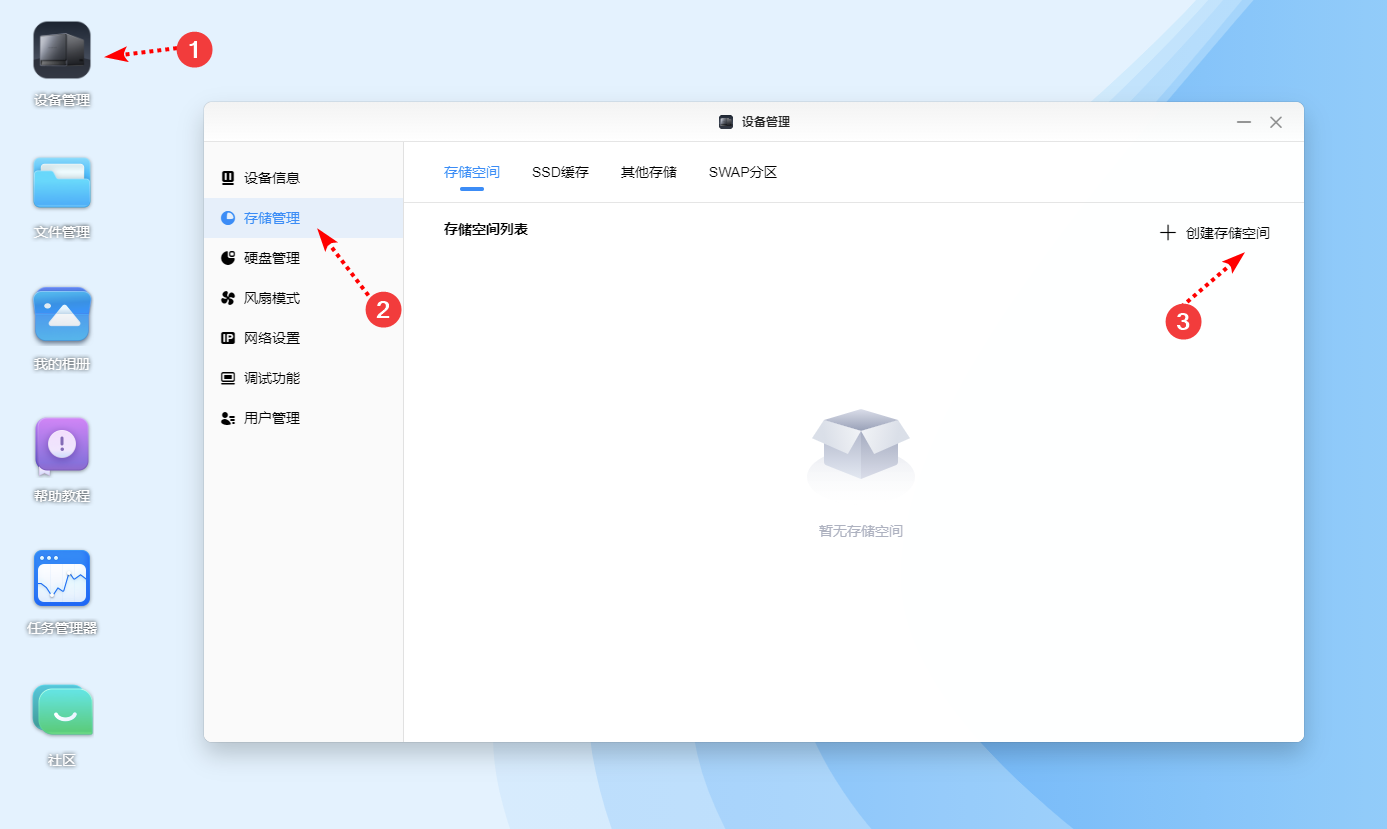Image resolution: width=1387 pixels, height=829 pixels.
Task: Switch to the SSD缓存 tab
Action: 560,172
